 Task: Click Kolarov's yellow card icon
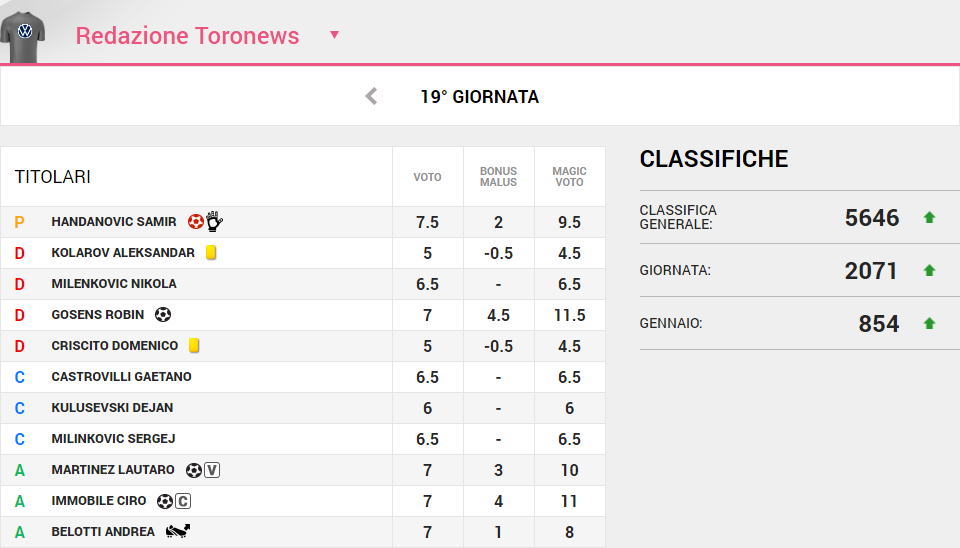point(211,253)
